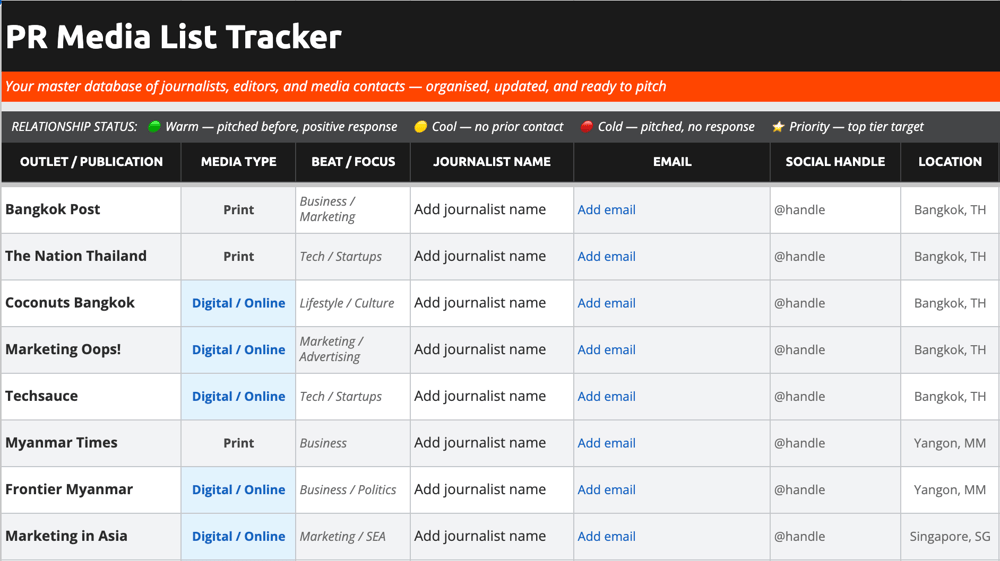Select Singapore, SG location cell
This screenshot has height=561, width=1000.
950,536
